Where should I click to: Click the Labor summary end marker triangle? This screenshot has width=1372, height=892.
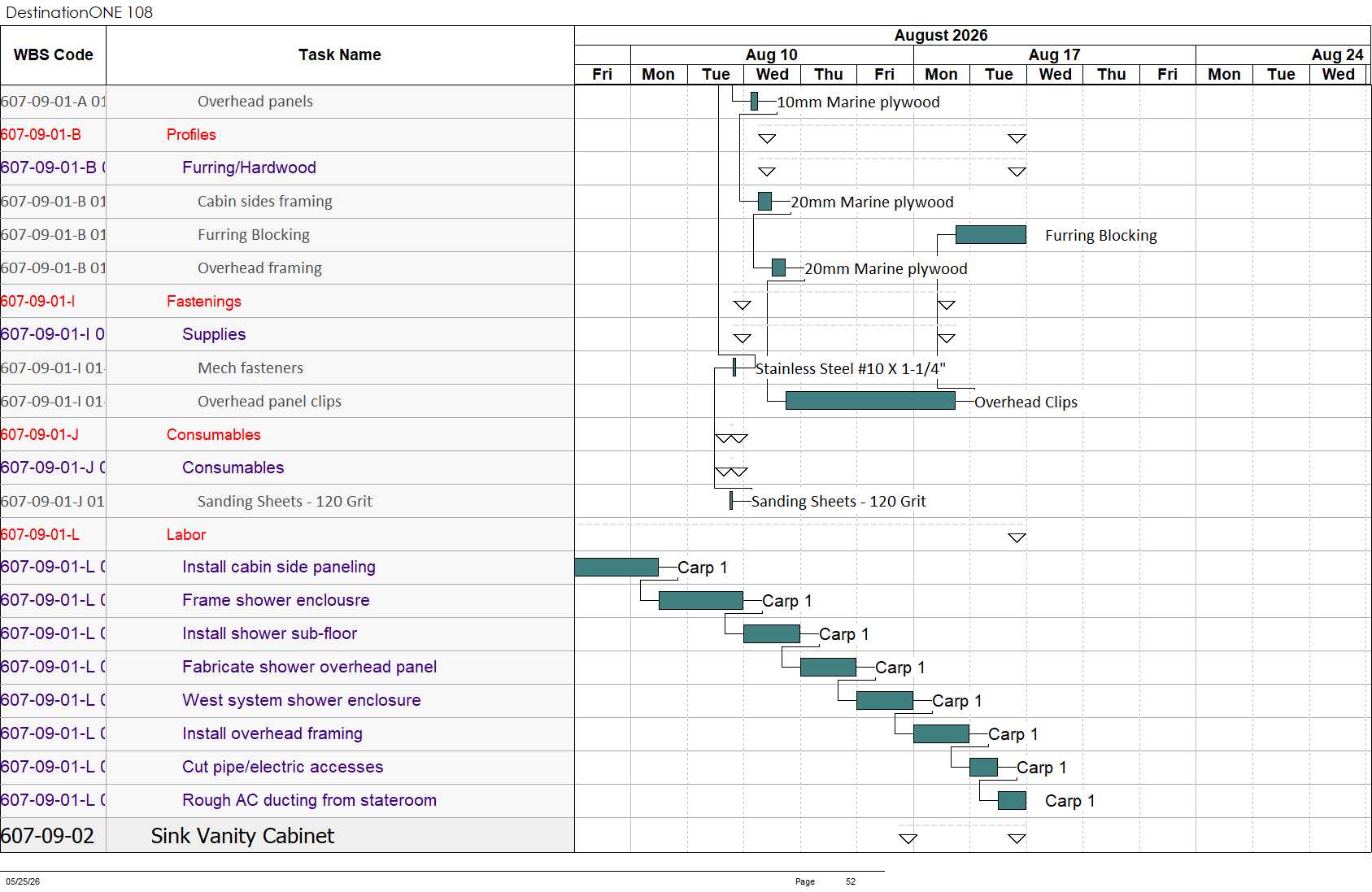[1017, 537]
